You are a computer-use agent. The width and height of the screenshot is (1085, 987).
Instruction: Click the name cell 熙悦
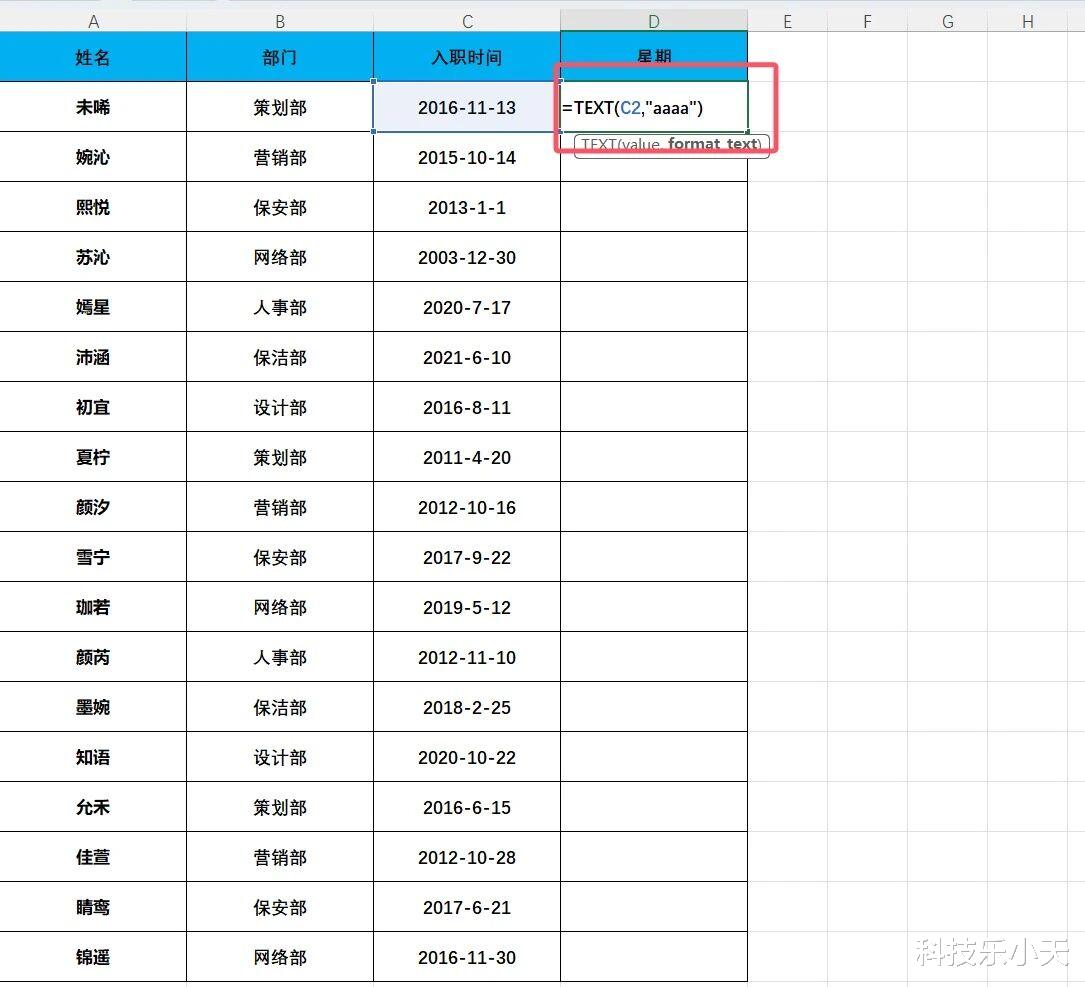pos(93,207)
